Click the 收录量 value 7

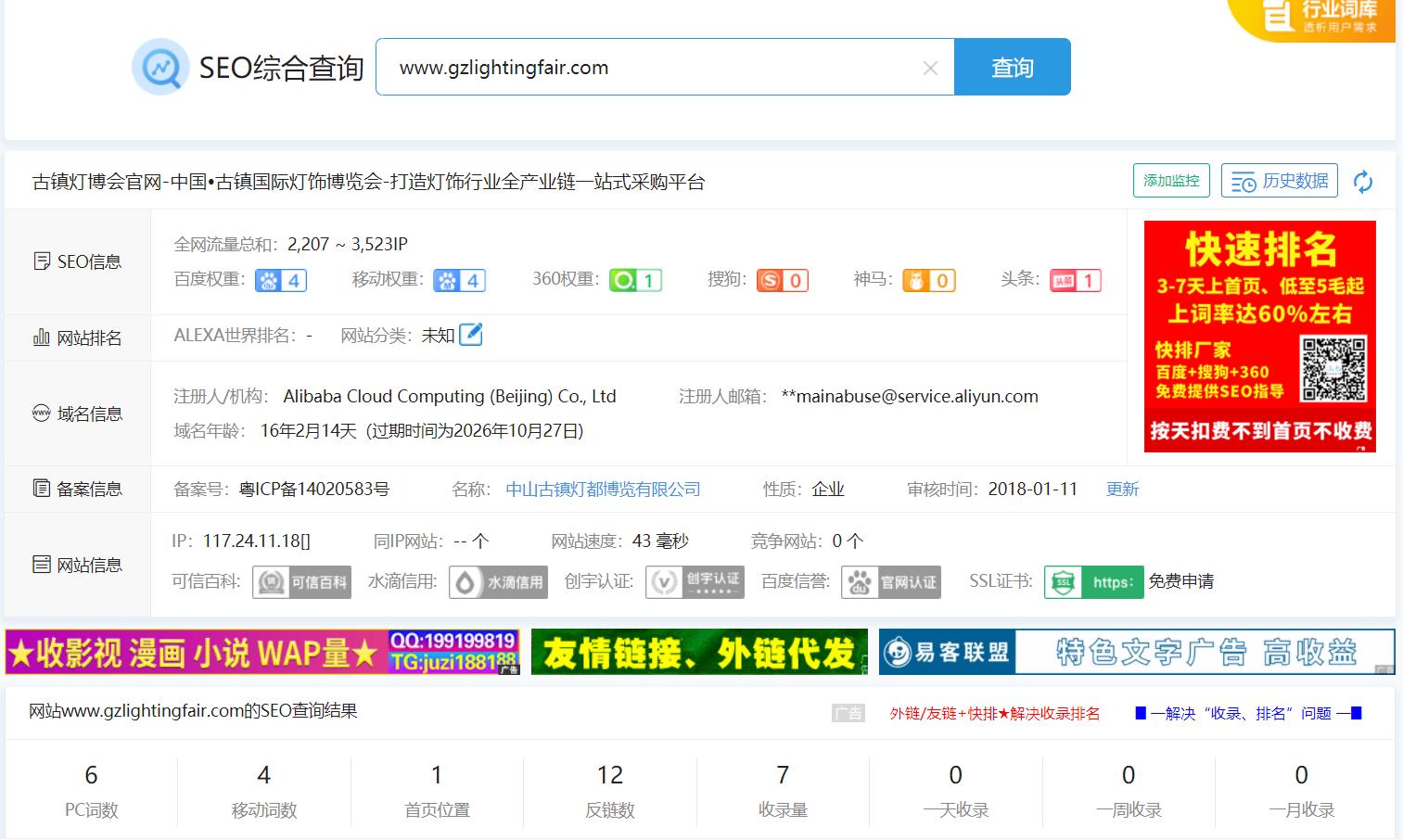click(783, 775)
